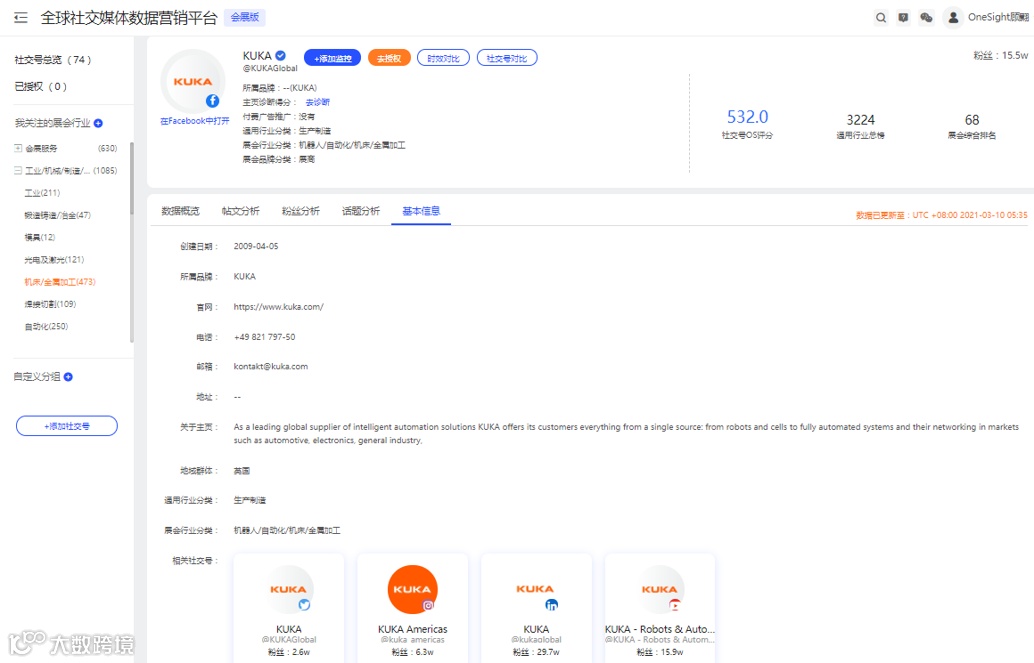Open the feedback message icon in header
Image resolution: width=1034 pixels, height=663 pixels.
pyautogui.click(x=903, y=18)
